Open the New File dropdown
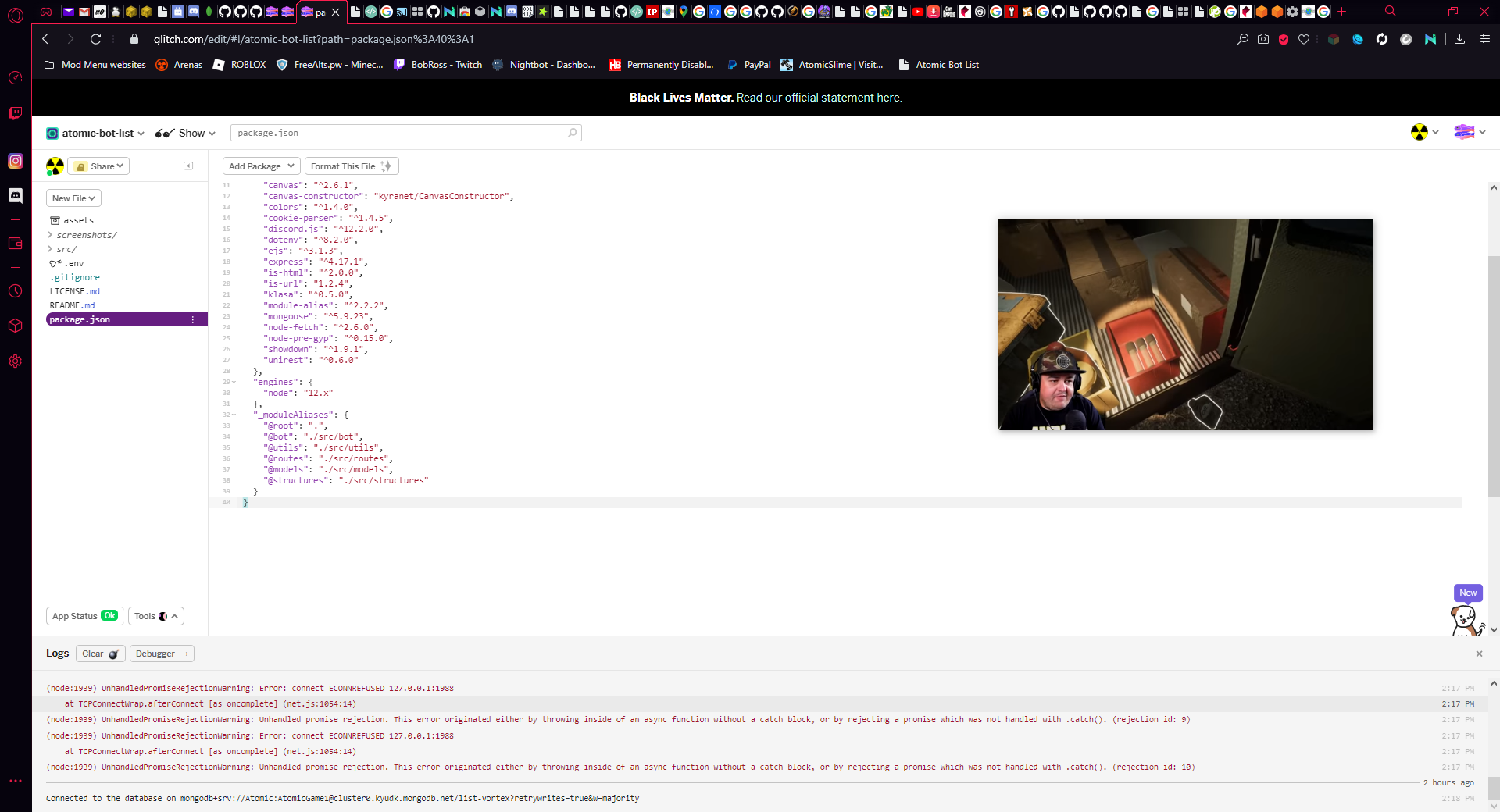Viewport: 1500px width, 812px height. coord(73,198)
